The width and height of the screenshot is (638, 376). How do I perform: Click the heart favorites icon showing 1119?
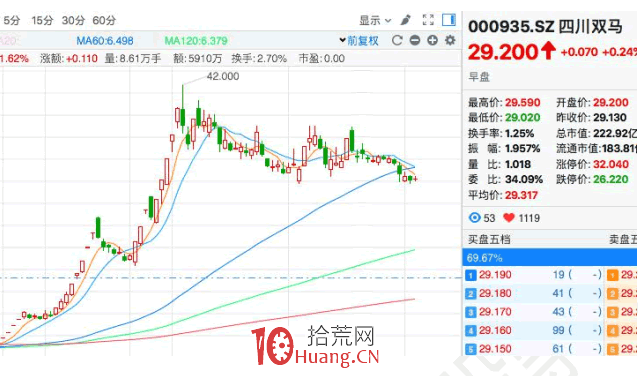509,218
